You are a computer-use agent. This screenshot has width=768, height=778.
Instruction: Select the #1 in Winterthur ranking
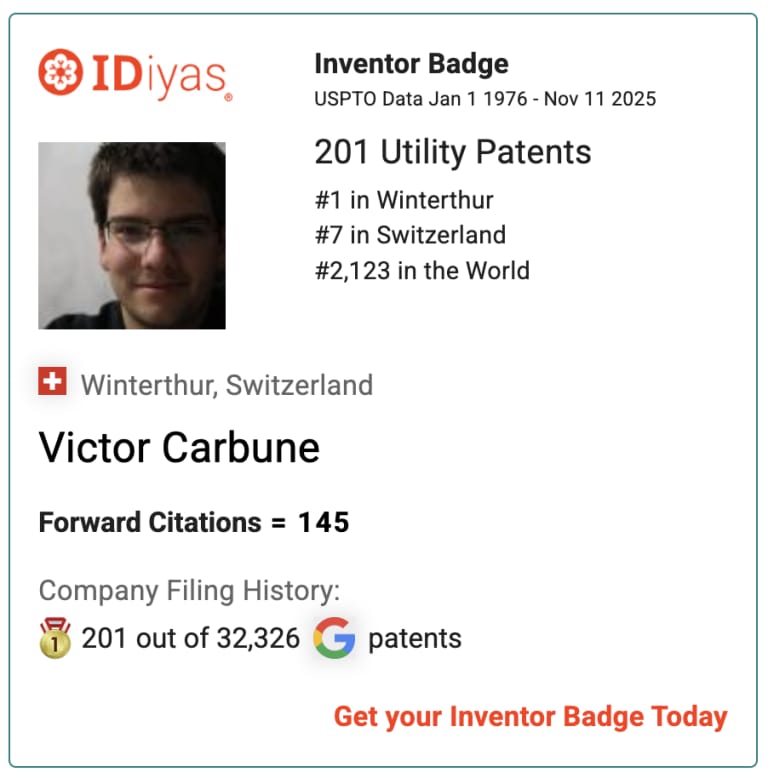click(404, 200)
